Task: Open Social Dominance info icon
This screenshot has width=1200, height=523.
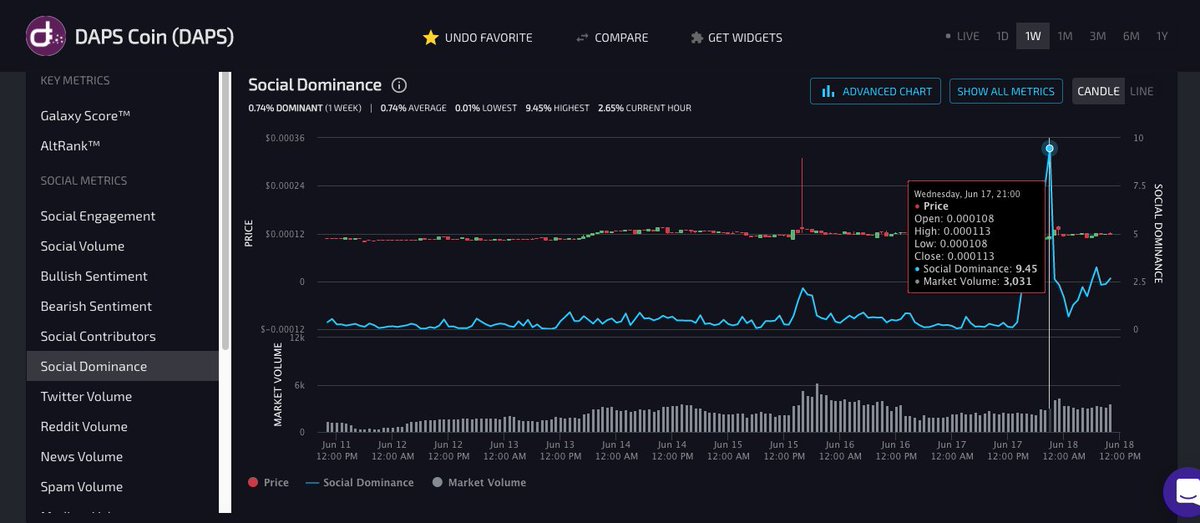Action: click(399, 86)
